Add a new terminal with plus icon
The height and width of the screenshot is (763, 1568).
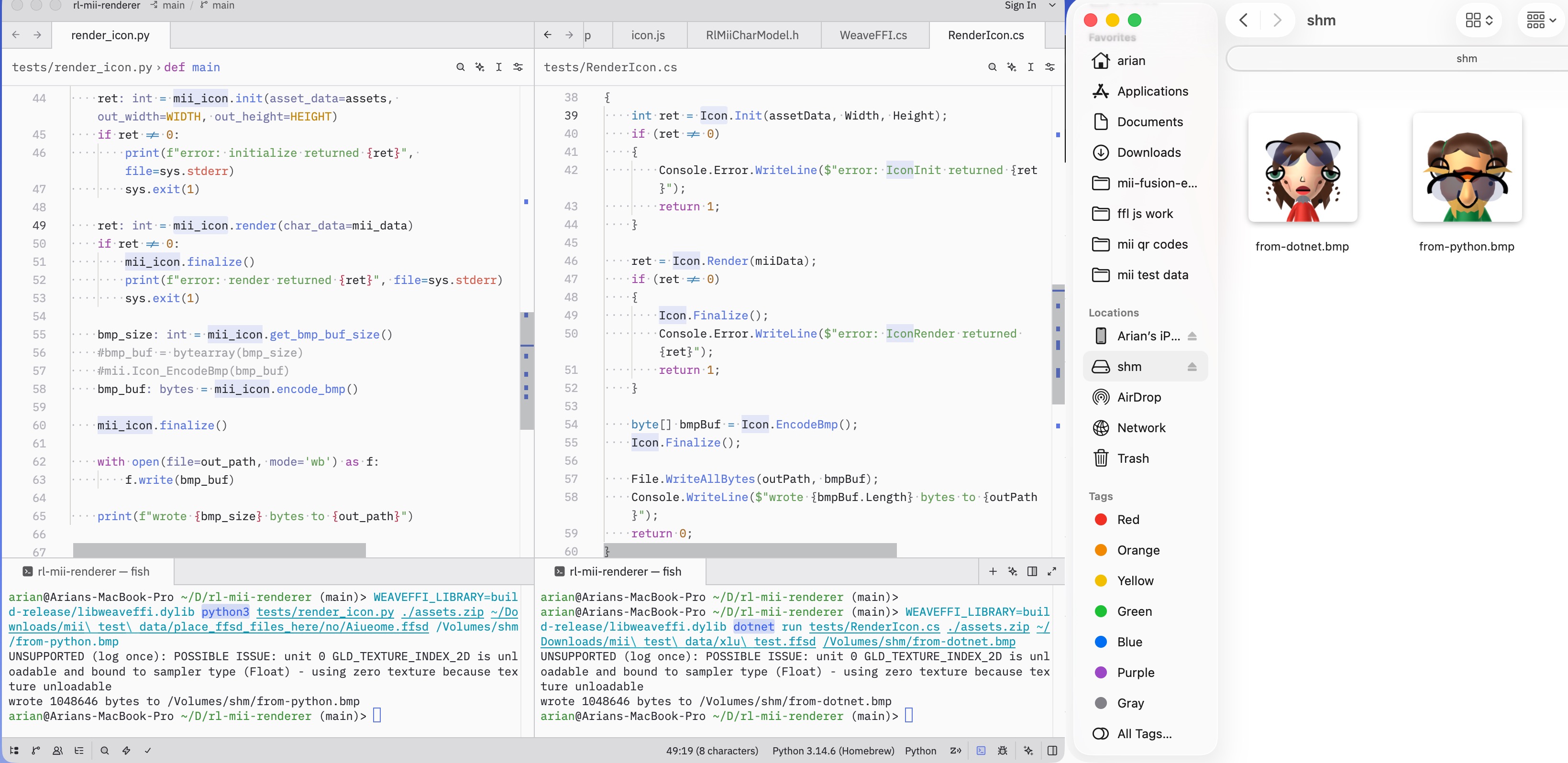993,571
